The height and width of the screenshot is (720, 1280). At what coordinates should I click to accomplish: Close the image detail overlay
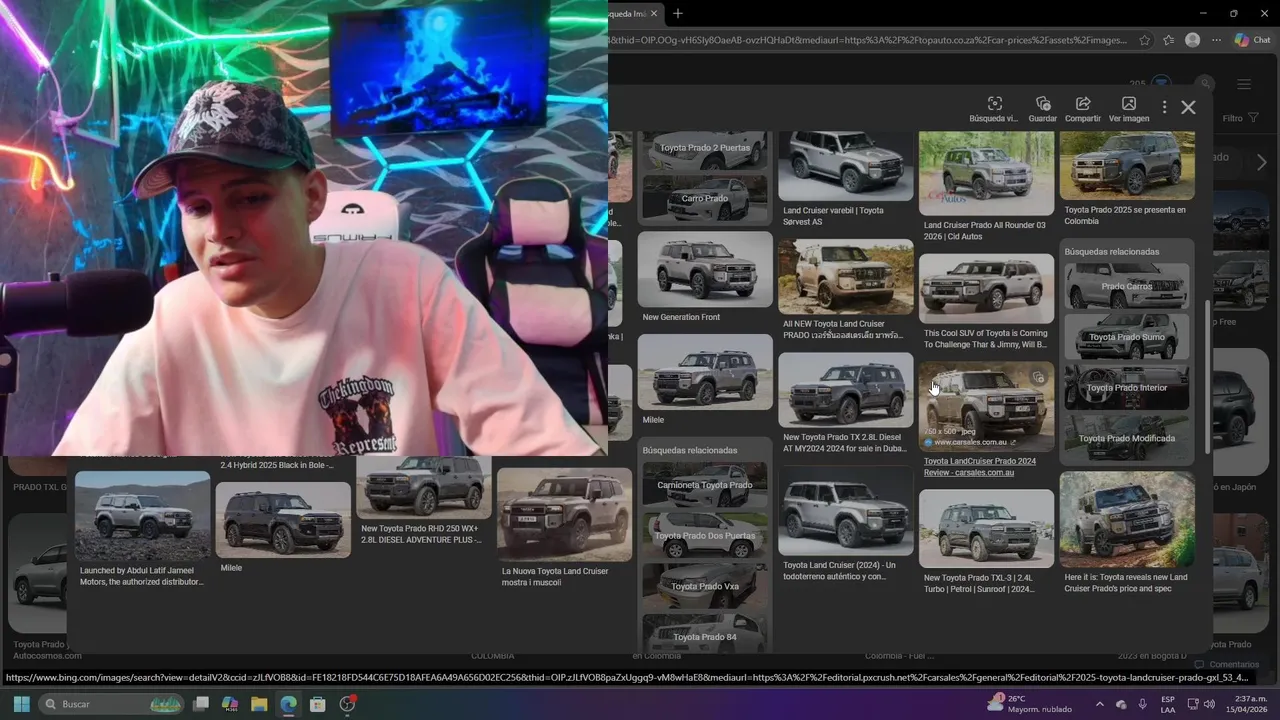pyautogui.click(x=1188, y=107)
